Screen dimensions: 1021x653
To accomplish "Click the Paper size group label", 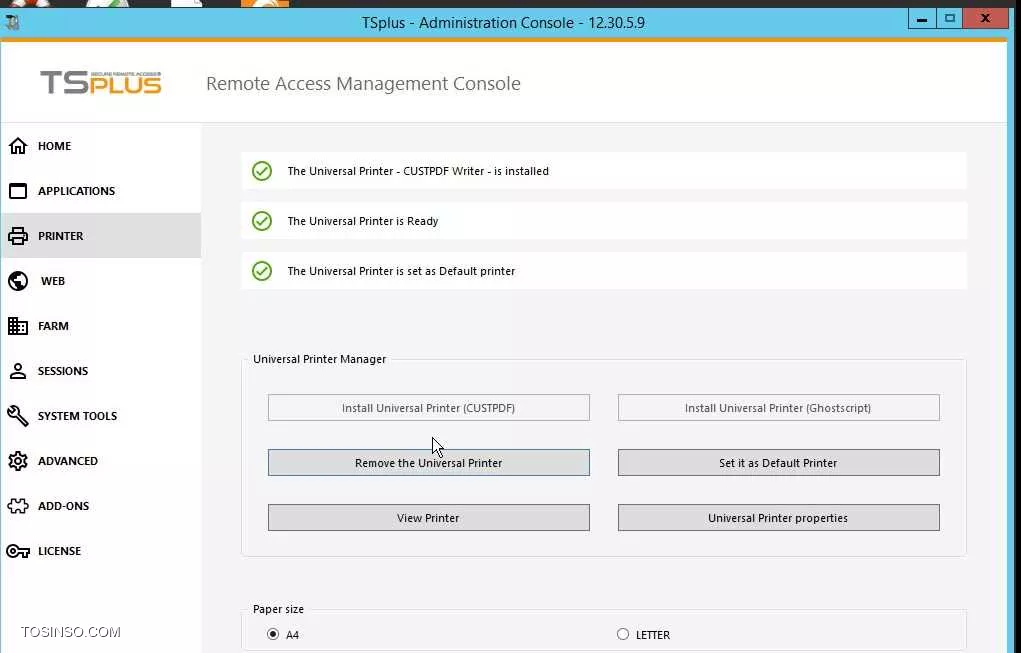I will coord(278,609).
